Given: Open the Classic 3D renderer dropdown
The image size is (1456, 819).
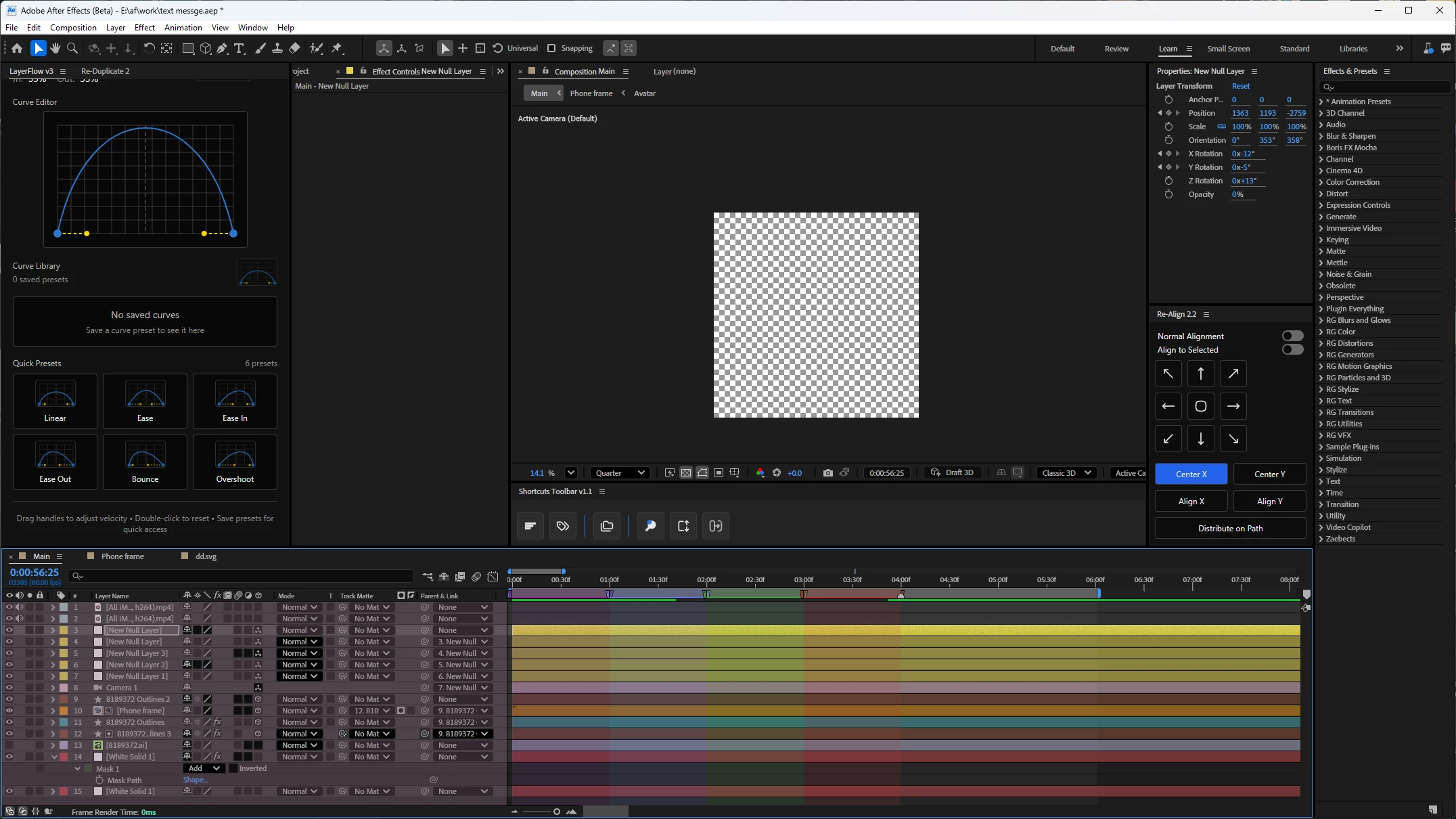Looking at the screenshot, I should 1066,472.
